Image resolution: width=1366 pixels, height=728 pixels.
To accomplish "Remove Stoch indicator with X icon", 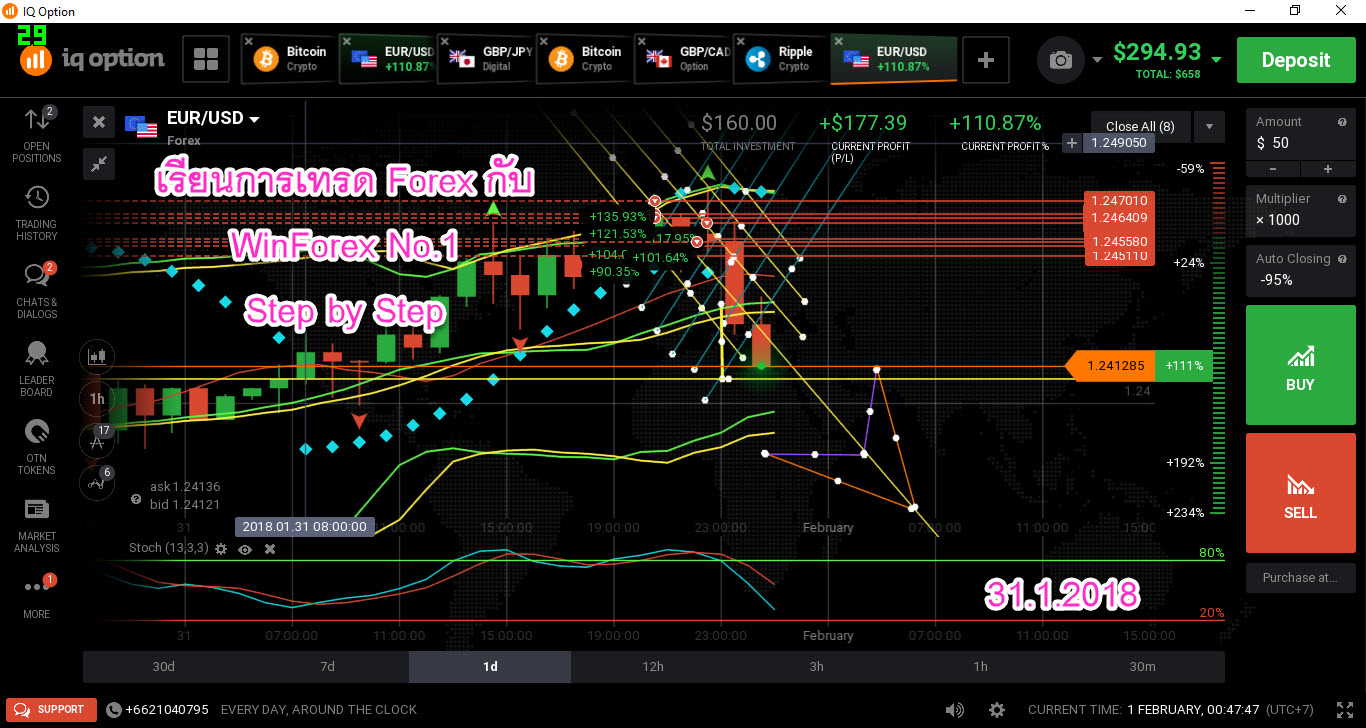I will coord(268,548).
